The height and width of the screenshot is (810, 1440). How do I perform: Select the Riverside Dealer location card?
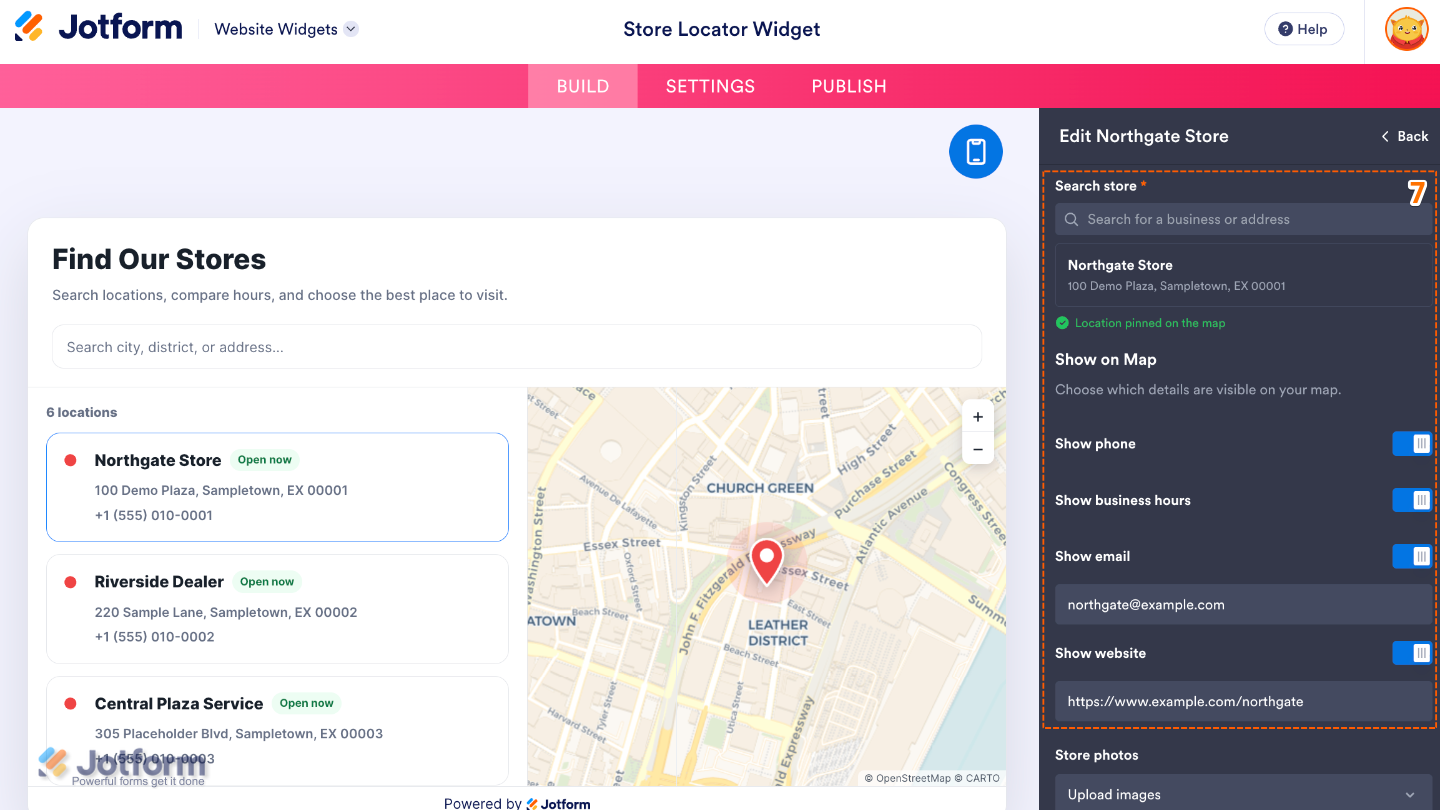pyautogui.click(x=277, y=609)
